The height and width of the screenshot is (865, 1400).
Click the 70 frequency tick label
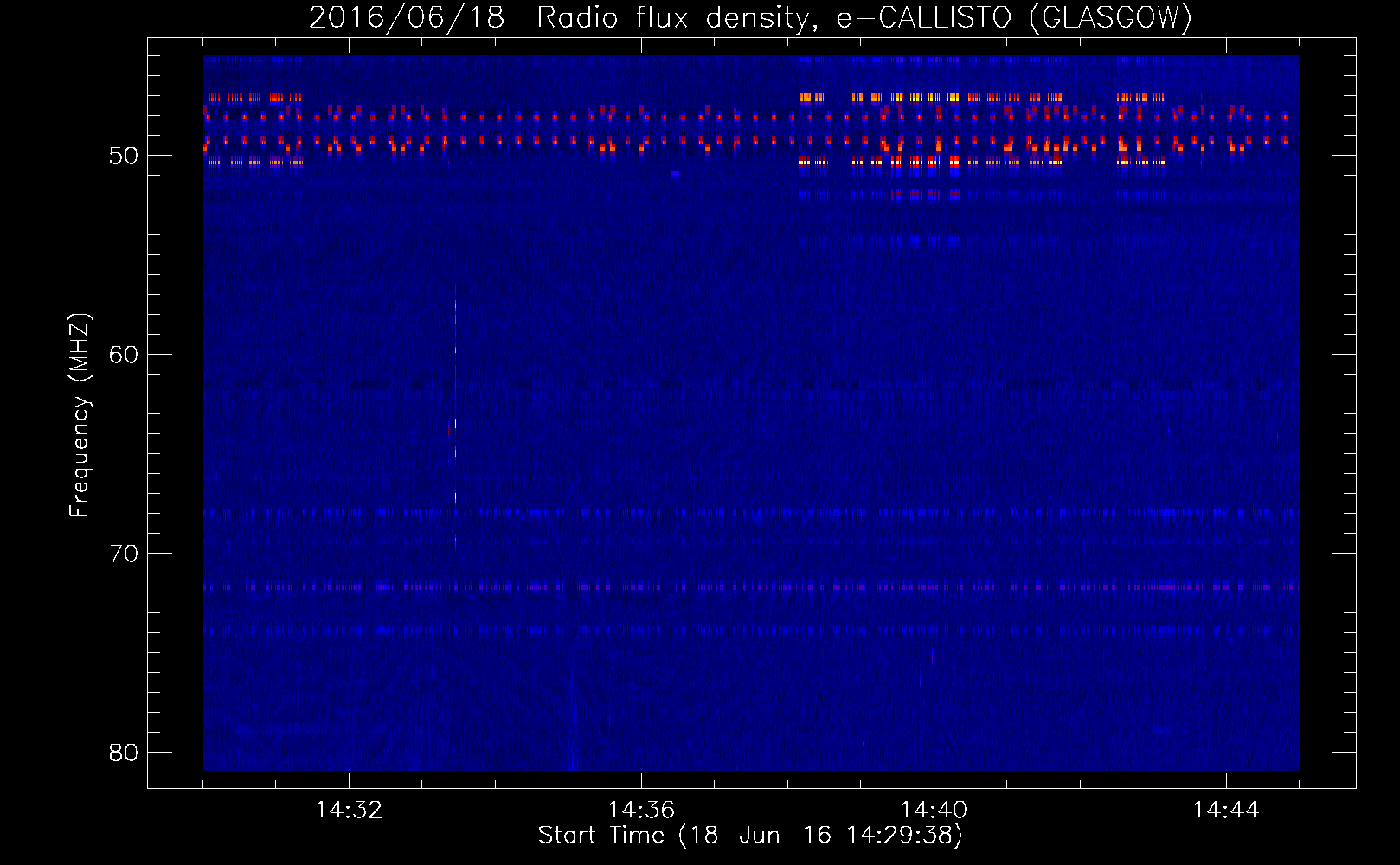(124, 554)
